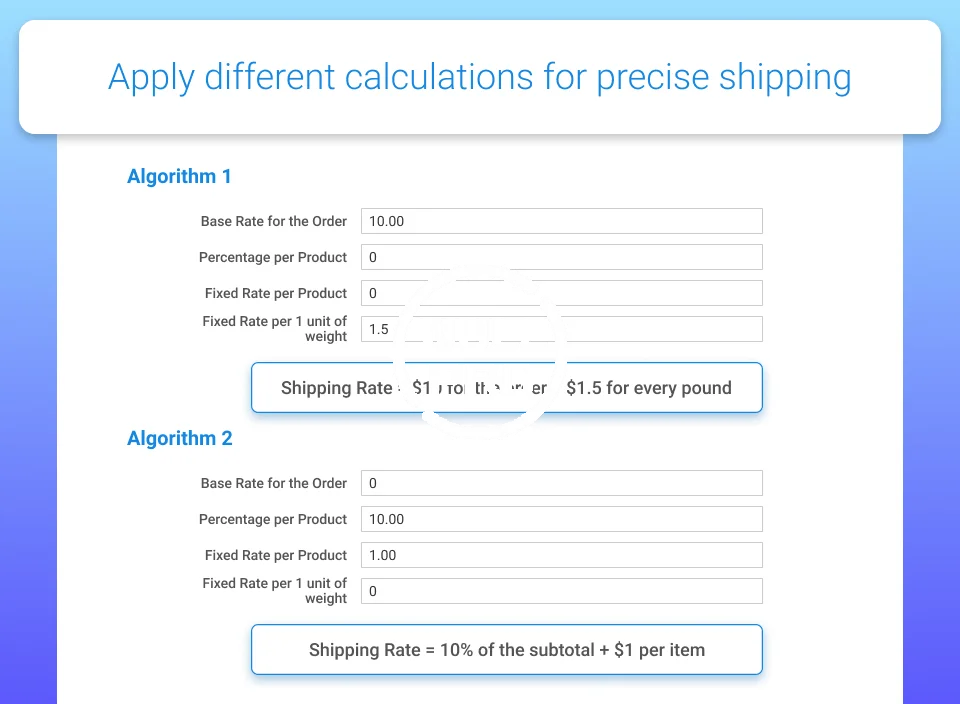Click Algorithm 2 'Percentage per Product' label
Screen dimensions: 960x704
coord(272,519)
